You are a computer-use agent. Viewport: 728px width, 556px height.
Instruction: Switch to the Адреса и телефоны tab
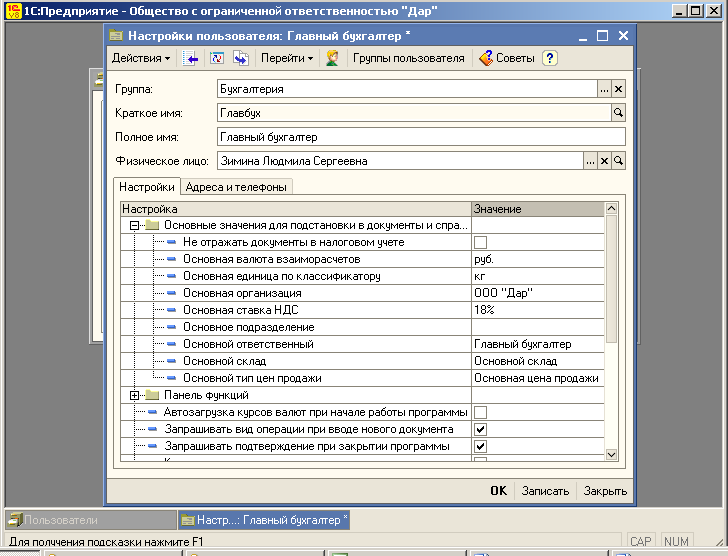tap(236, 187)
